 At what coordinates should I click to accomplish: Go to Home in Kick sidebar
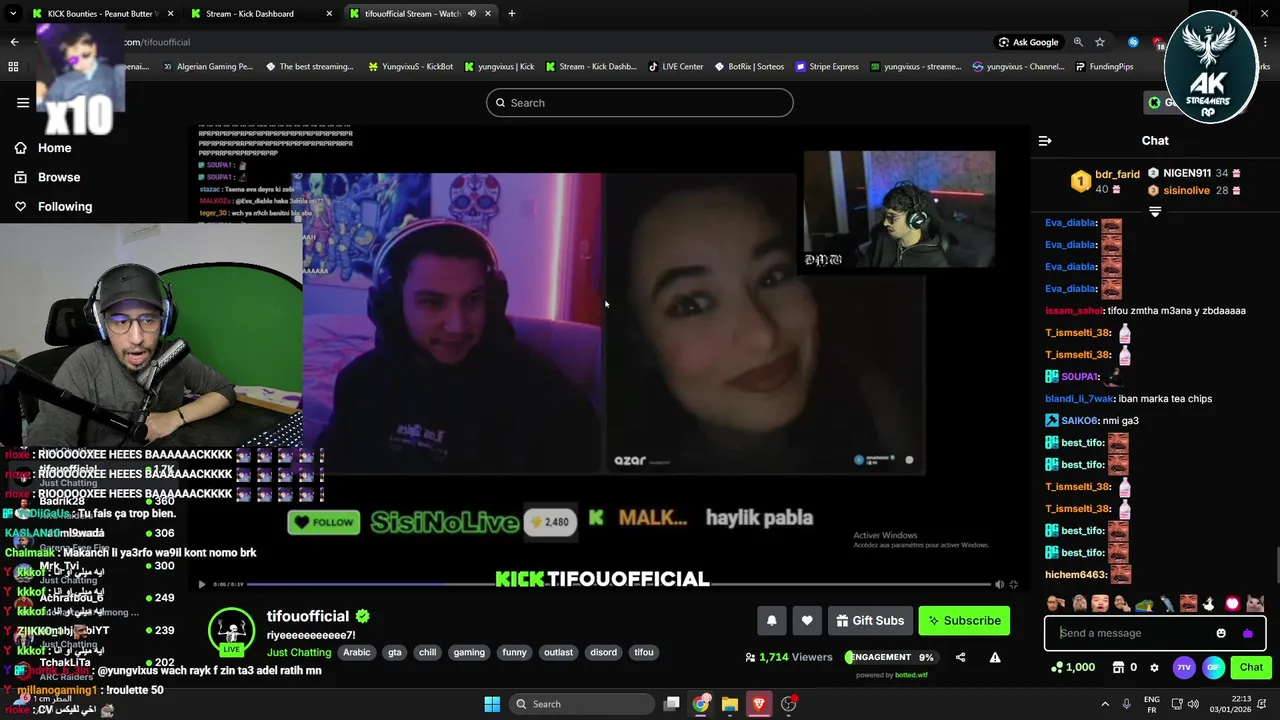(x=43, y=148)
